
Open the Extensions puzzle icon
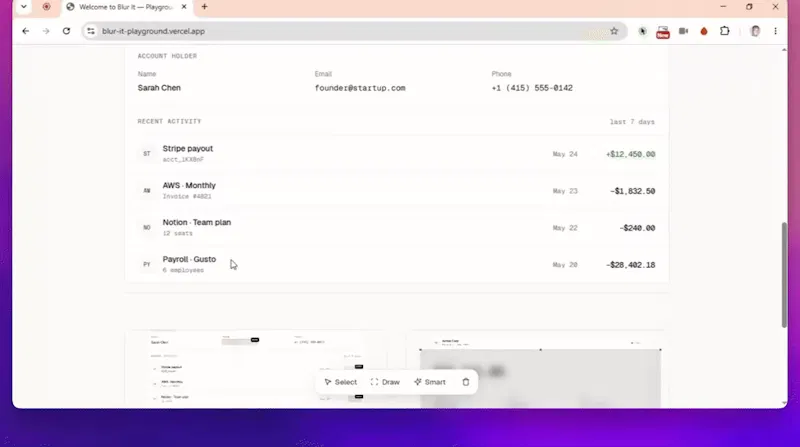point(724,31)
